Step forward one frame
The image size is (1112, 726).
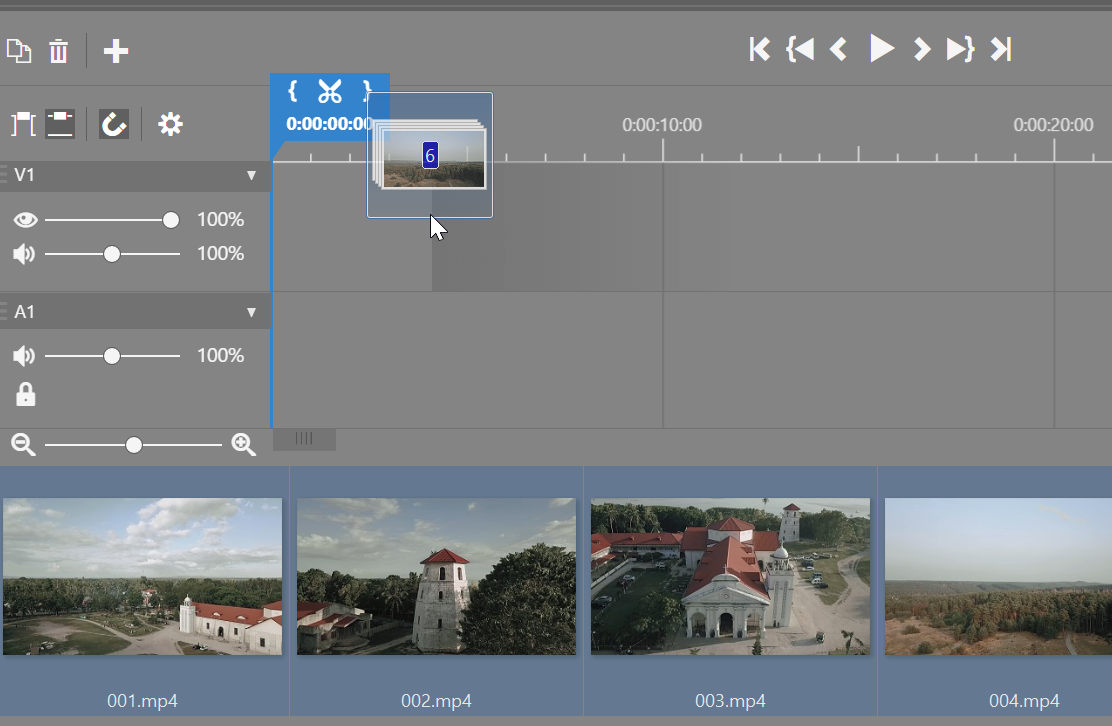(x=921, y=50)
